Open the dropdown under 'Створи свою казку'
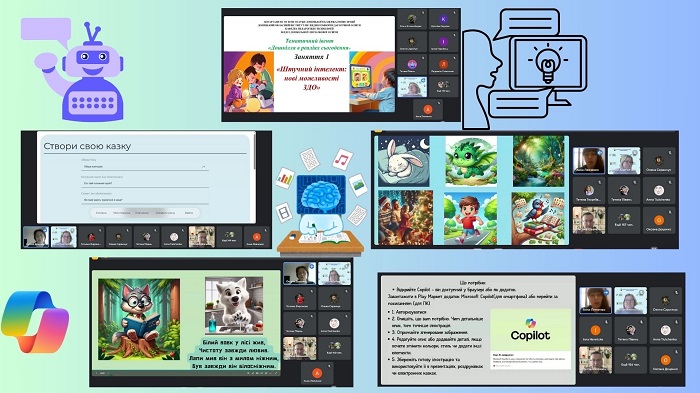 pyautogui.click(x=145, y=167)
